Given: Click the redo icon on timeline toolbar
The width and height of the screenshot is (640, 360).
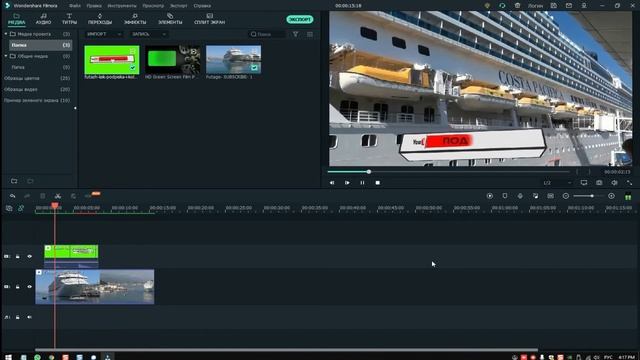Looking at the screenshot, I should pos(27,196).
